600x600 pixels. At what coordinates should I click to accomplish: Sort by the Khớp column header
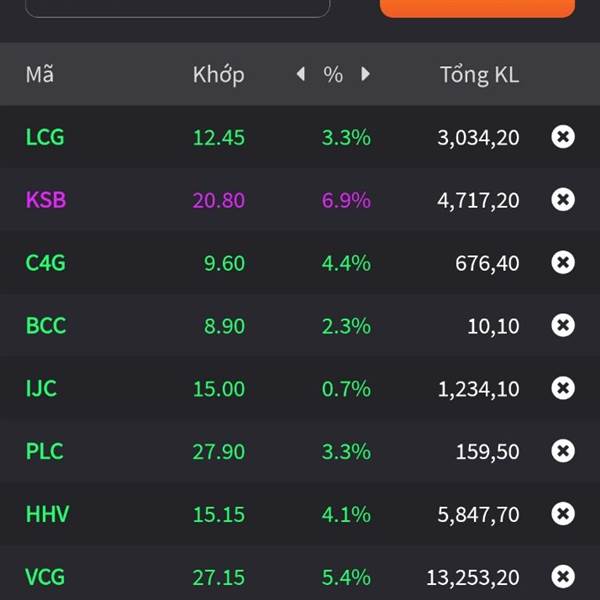pyautogui.click(x=218, y=75)
